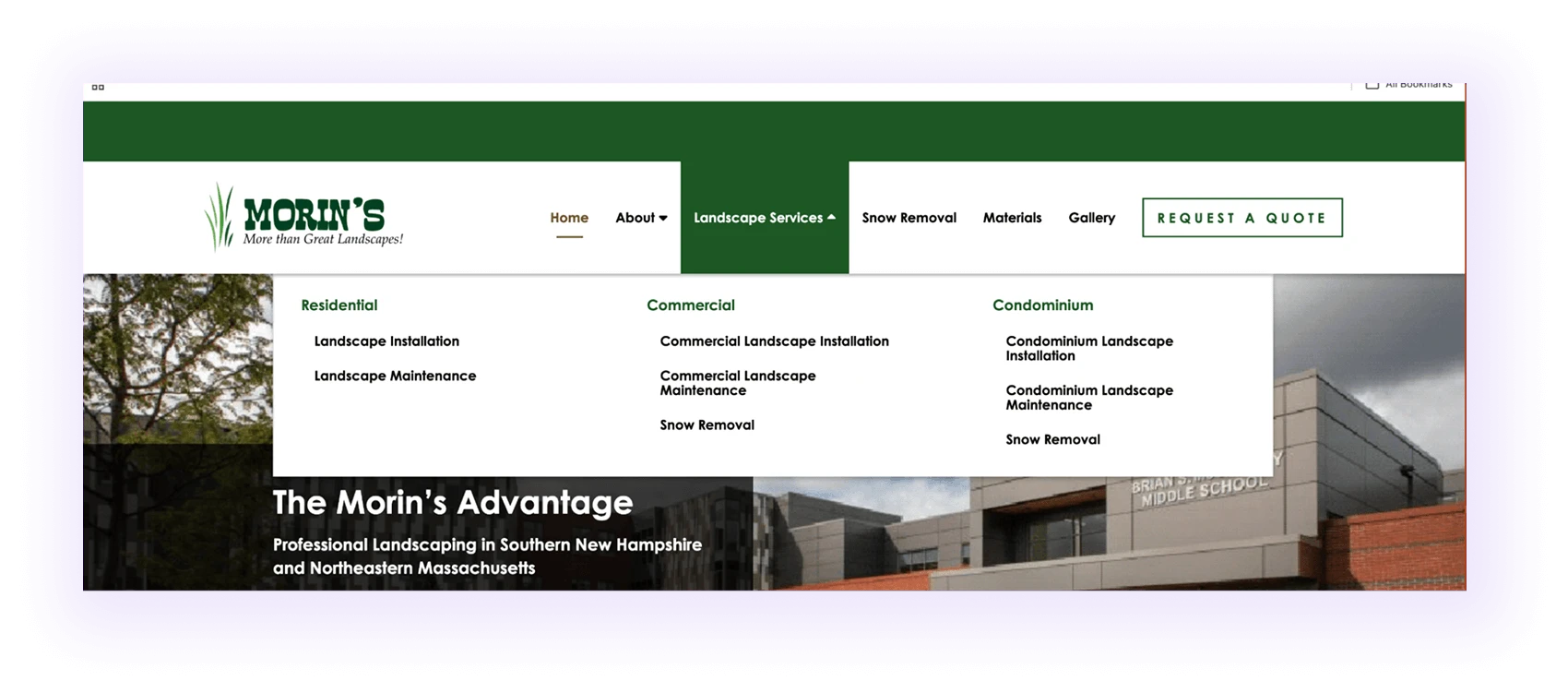This screenshot has width=1568, height=693.
Task: Open Condominium Landscape Installation link
Action: 1089,348
